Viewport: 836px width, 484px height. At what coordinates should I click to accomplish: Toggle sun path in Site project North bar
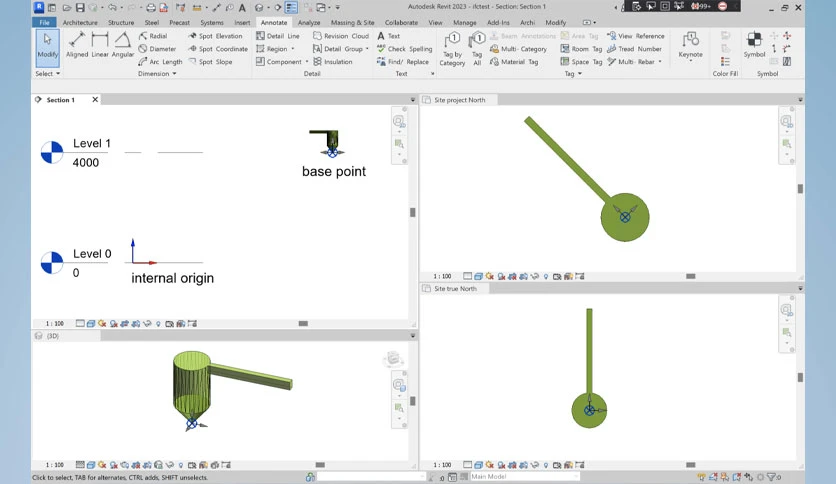point(489,276)
